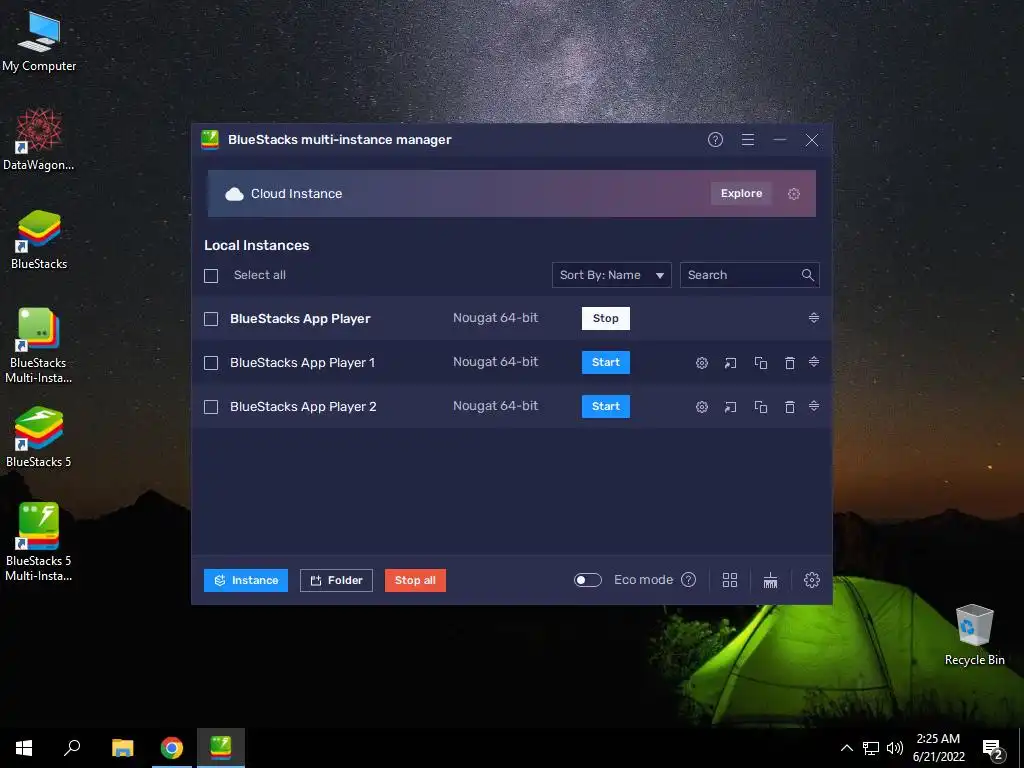Click the search magnifier icon
The width and height of the screenshot is (1024, 768).
(x=808, y=275)
